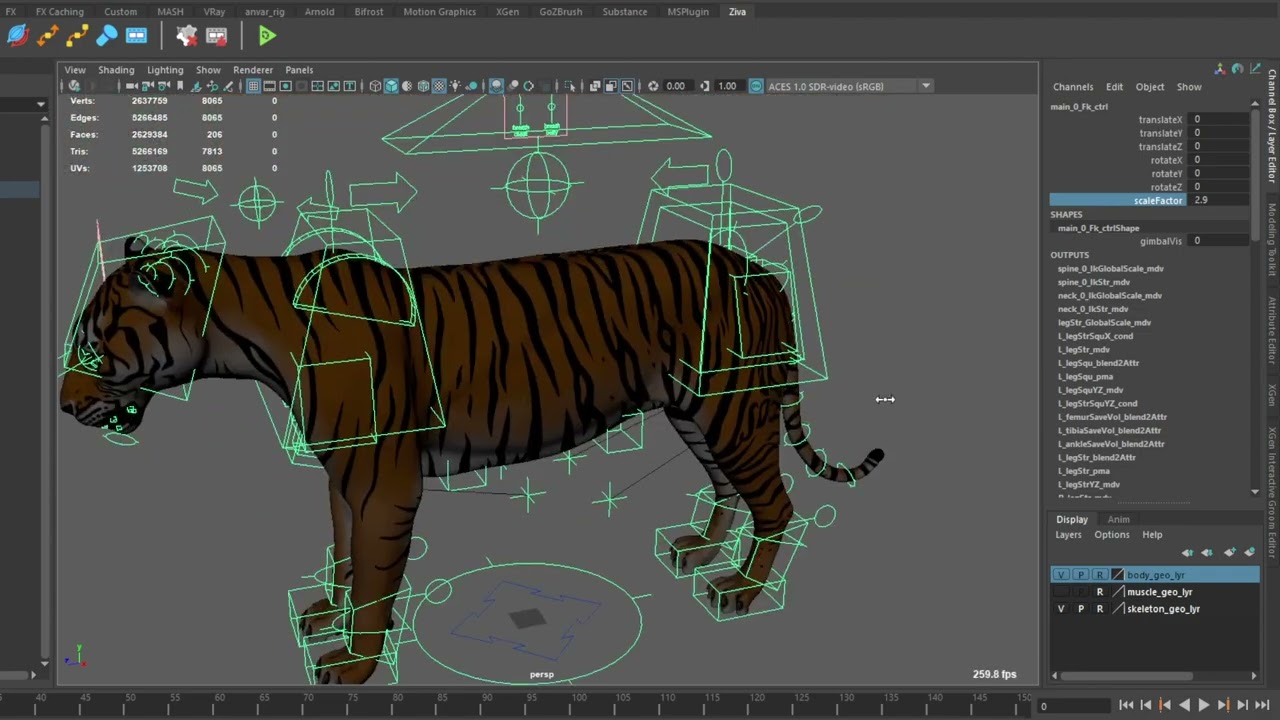Screen dimensions: 1280x720
Task: Open the viewport View menu
Action: click(75, 70)
